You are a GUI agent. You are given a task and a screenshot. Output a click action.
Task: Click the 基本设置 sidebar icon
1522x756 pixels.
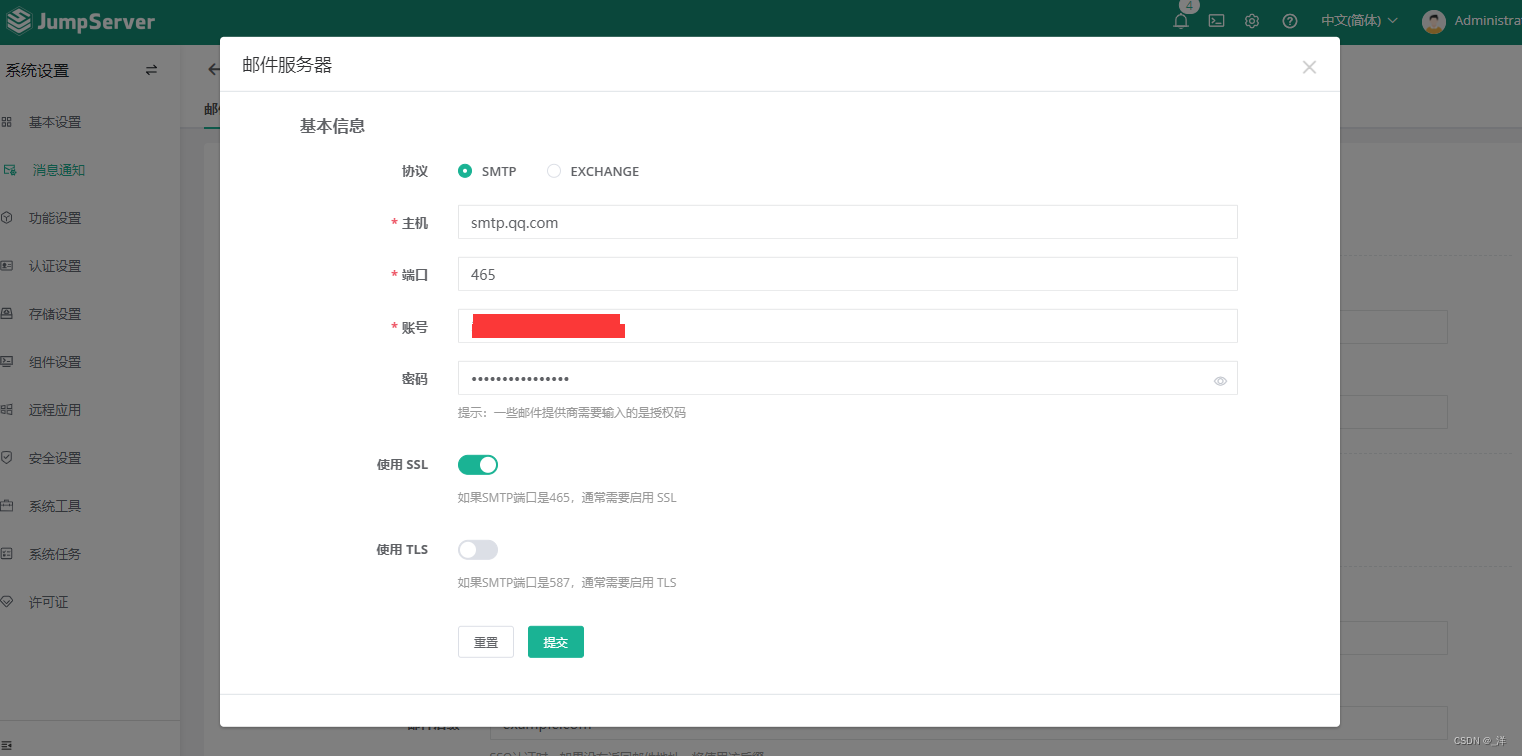click(7, 122)
